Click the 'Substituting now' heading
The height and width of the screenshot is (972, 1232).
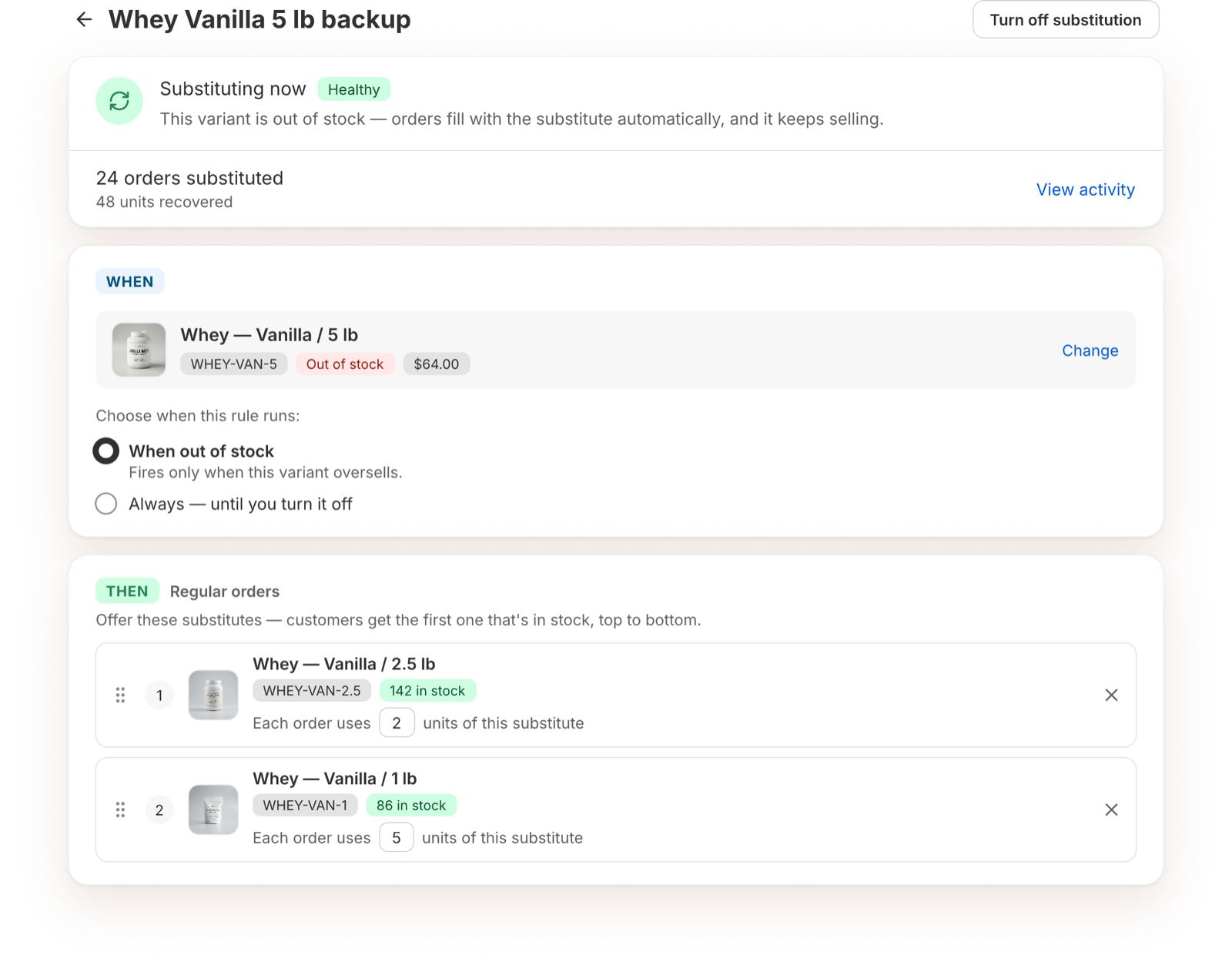point(233,89)
